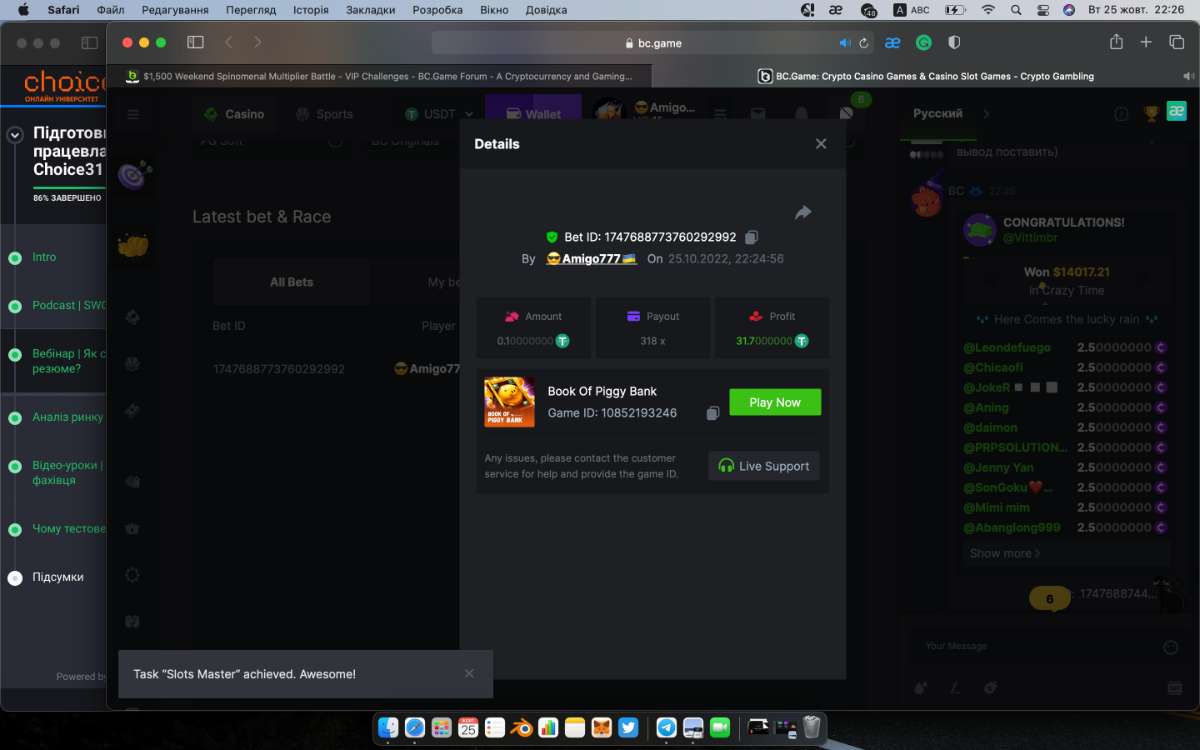
Task: Open the Історія menu
Action: (x=311, y=10)
